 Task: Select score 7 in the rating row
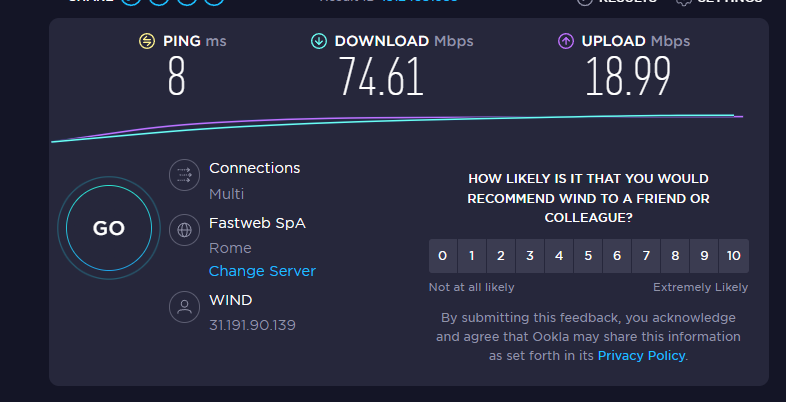coord(646,256)
